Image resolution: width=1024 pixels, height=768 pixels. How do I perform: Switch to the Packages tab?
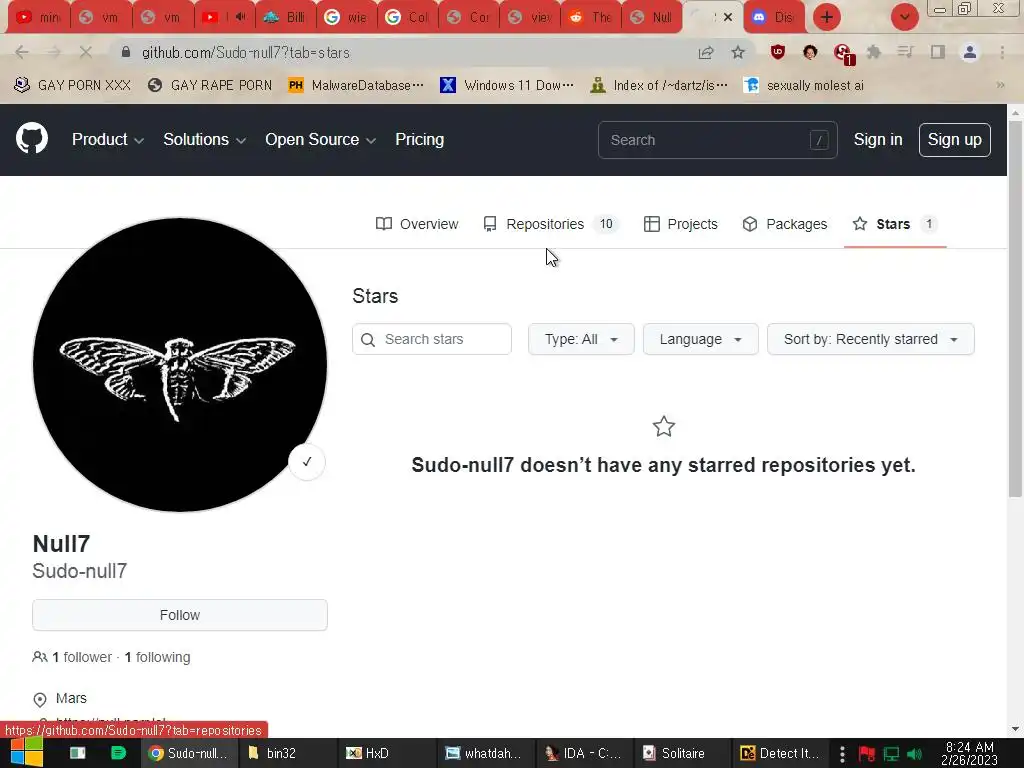click(784, 224)
